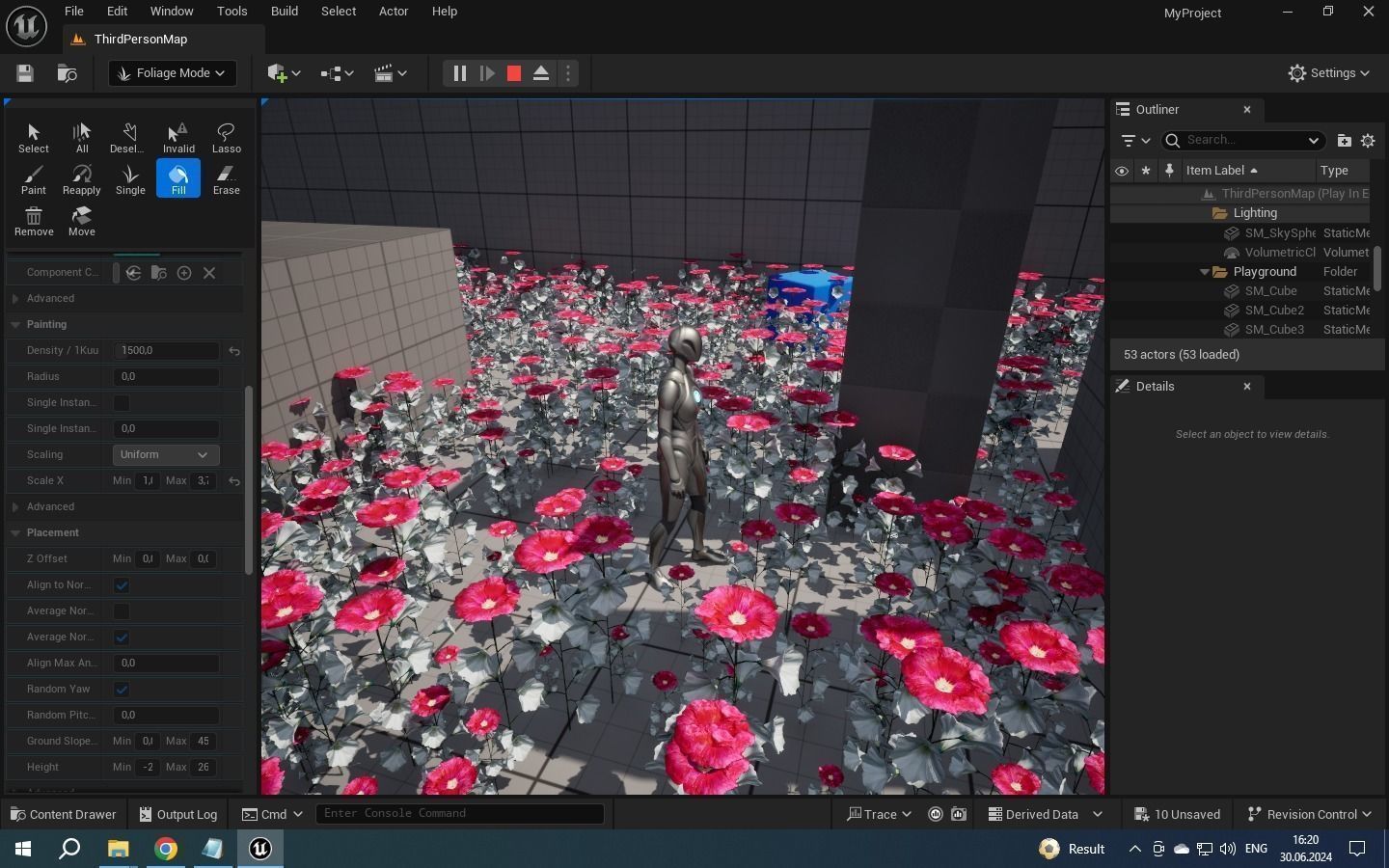Image resolution: width=1389 pixels, height=868 pixels.
Task: Open the Content Drawer
Action: (x=63, y=815)
